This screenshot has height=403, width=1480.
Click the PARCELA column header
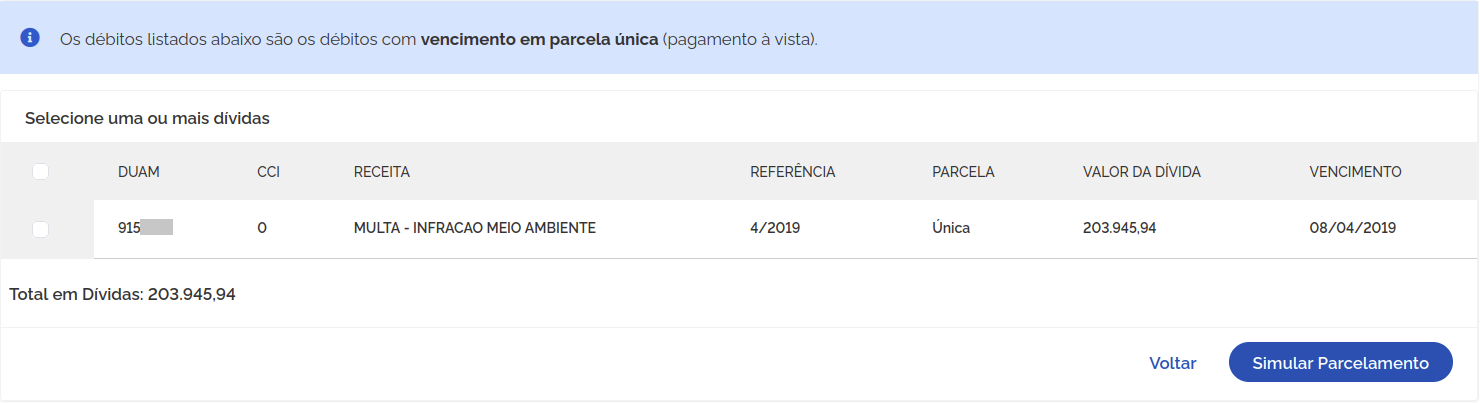click(963, 172)
